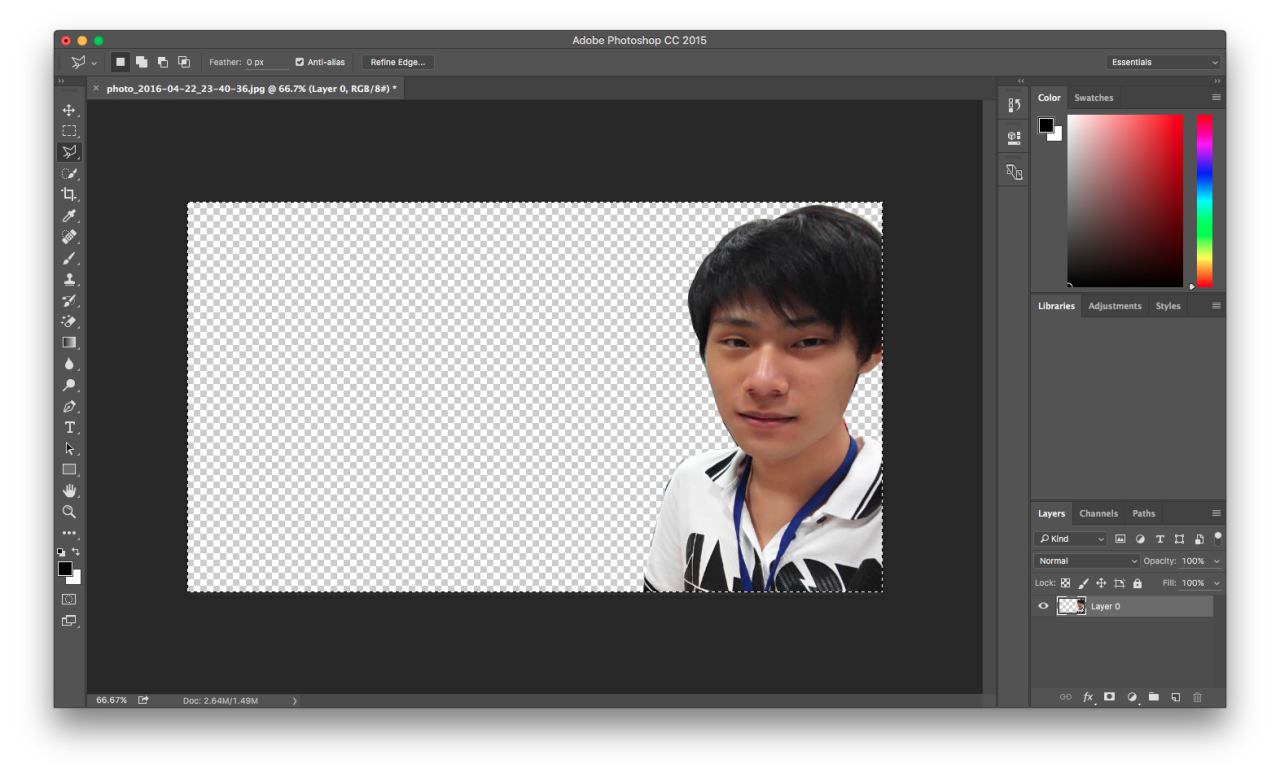Switch to the Paths tab
Image resolution: width=1280 pixels, height=781 pixels.
click(x=1143, y=514)
